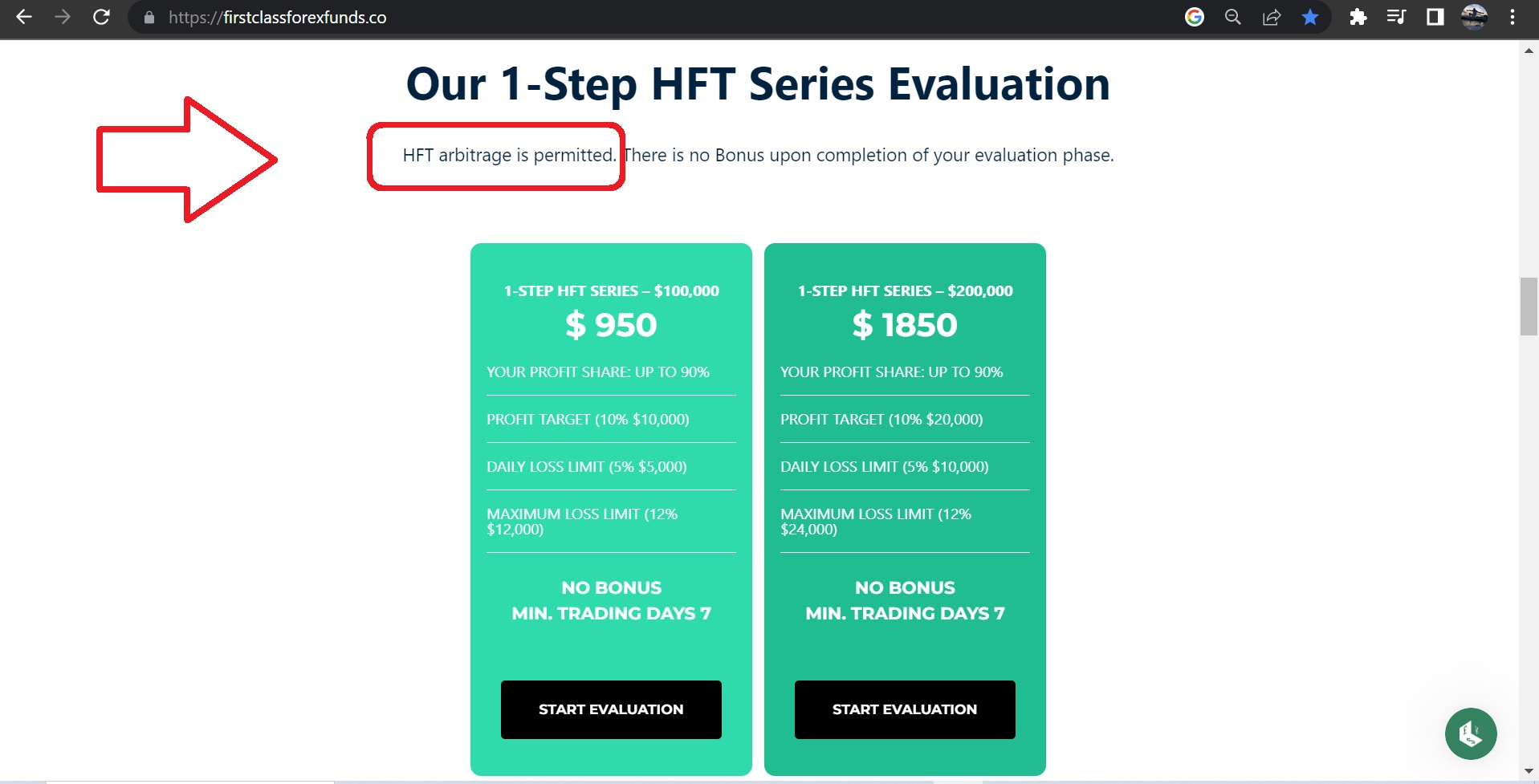Click the Google icon in the address bar
Image resolution: width=1539 pixels, height=784 pixels.
[x=1195, y=17]
